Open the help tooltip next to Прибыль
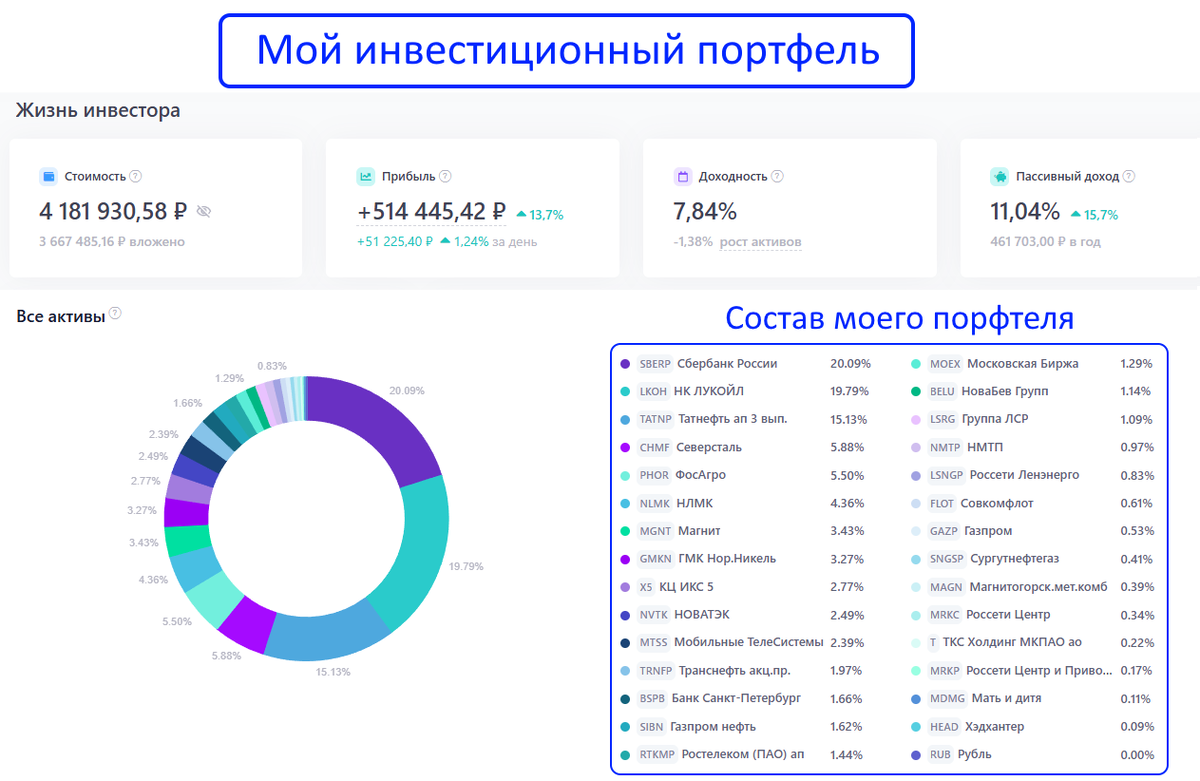1200x781 pixels. pyautogui.click(x=445, y=176)
